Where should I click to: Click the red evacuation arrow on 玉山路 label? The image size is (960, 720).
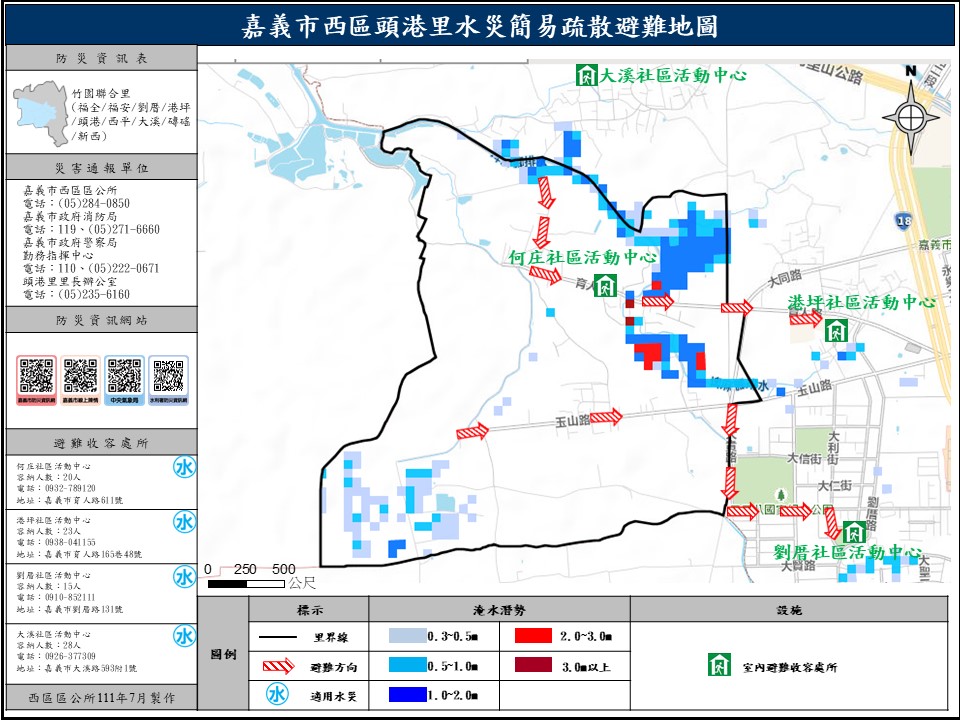pos(605,416)
